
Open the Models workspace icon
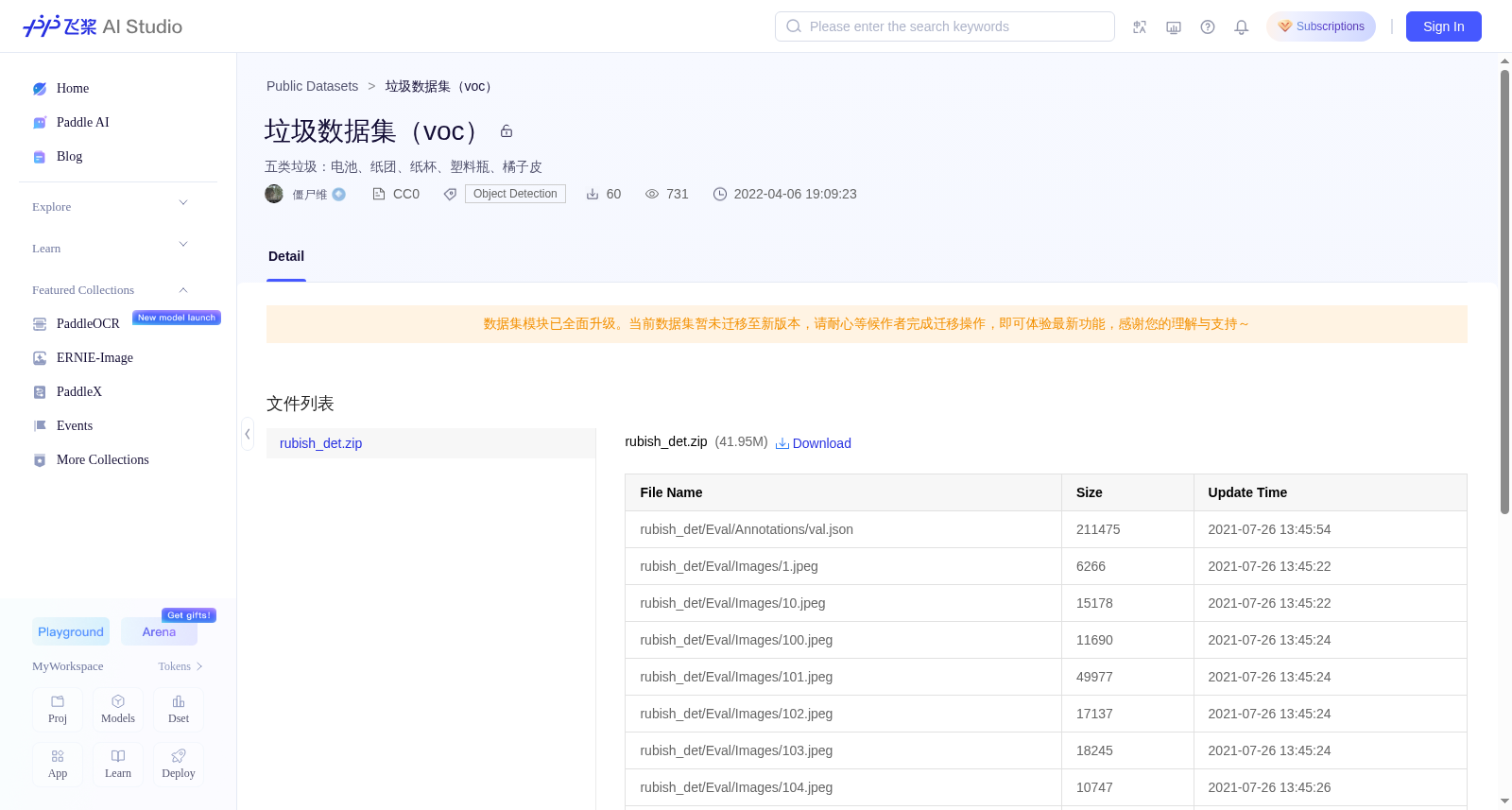(118, 710)
